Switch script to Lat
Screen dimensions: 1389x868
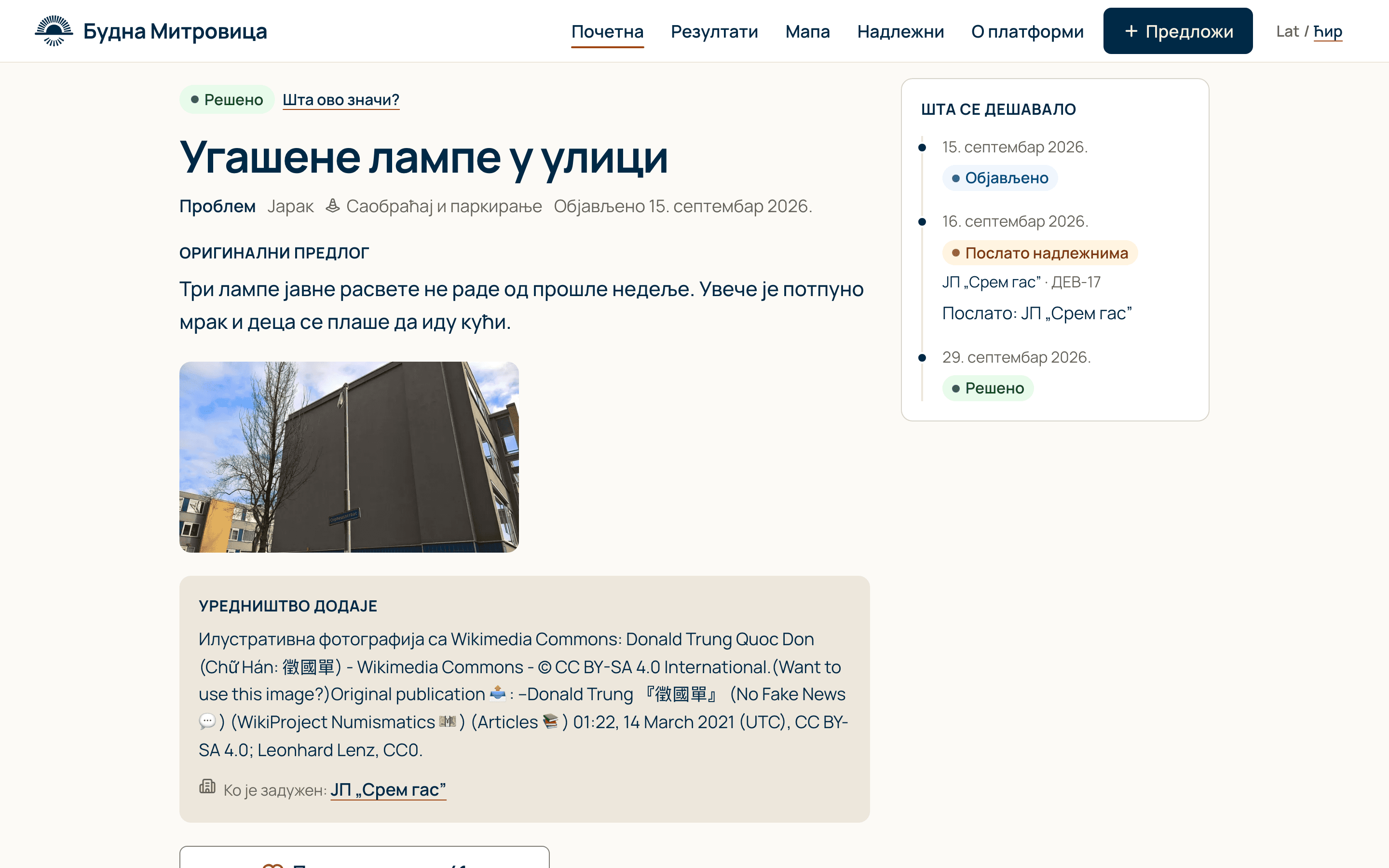pyautogui.click(x=1287, y=31)
